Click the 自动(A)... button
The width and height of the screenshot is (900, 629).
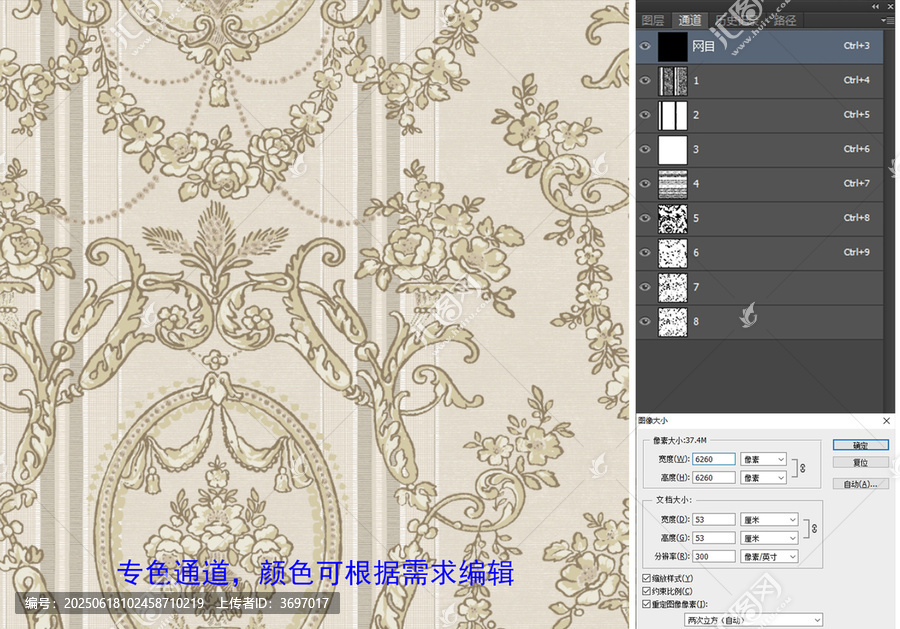tap(860, 484)
